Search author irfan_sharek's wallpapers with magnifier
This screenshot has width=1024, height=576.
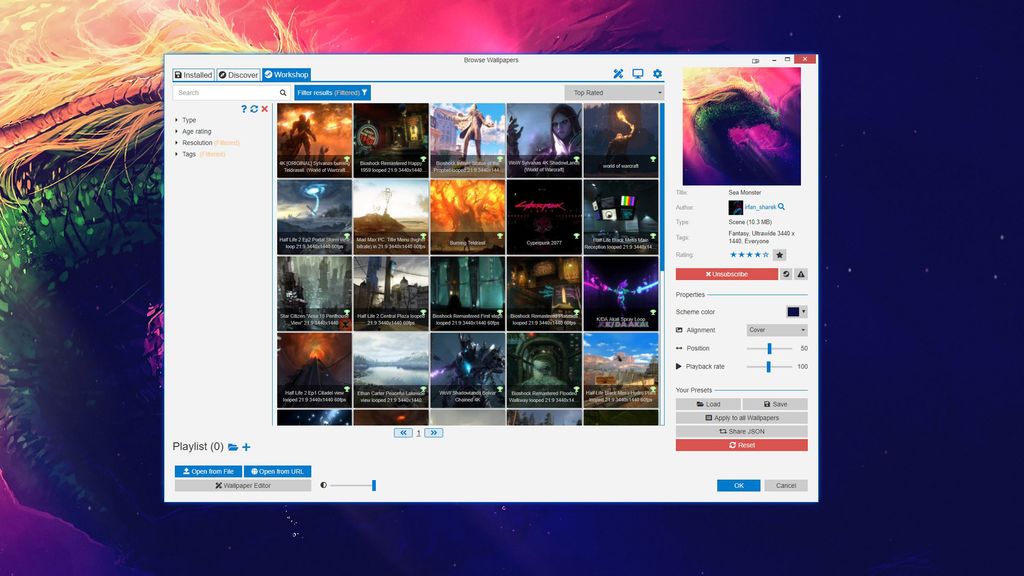click(x=781, y=207)
